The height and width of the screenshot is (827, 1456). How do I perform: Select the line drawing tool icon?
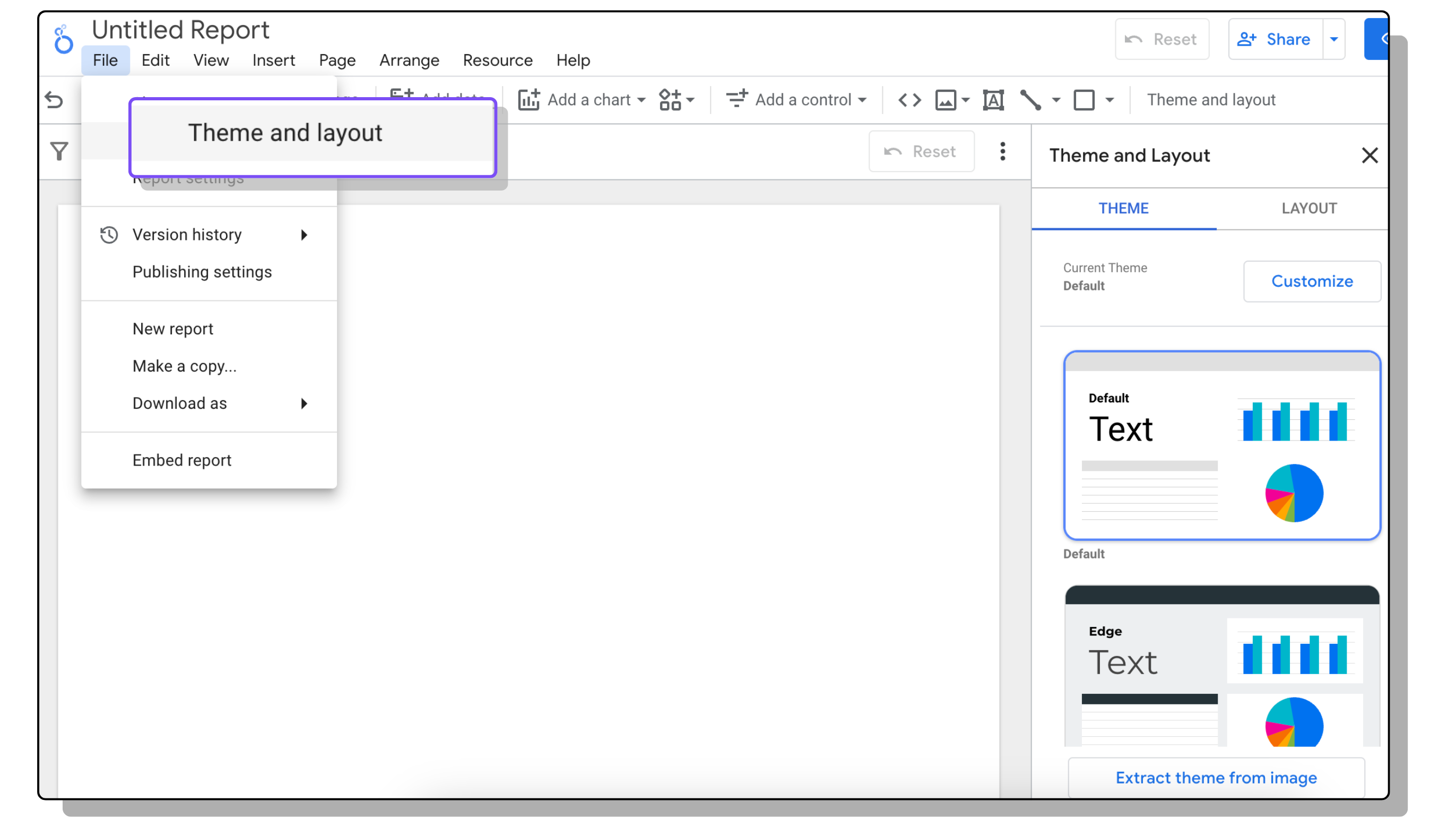pos(1030,100)
